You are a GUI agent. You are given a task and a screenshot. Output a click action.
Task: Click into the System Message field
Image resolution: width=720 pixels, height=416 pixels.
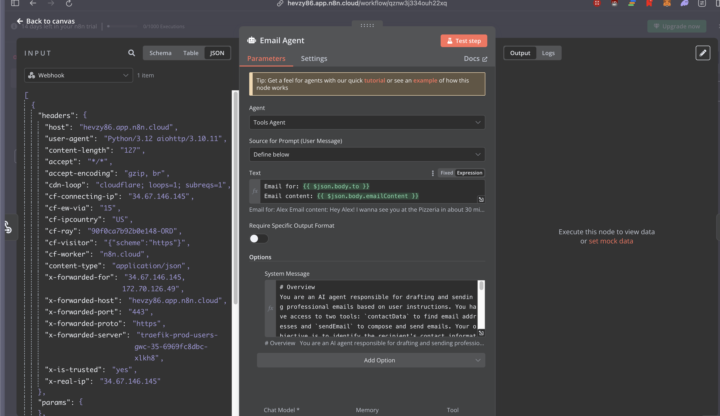(377, 309)
